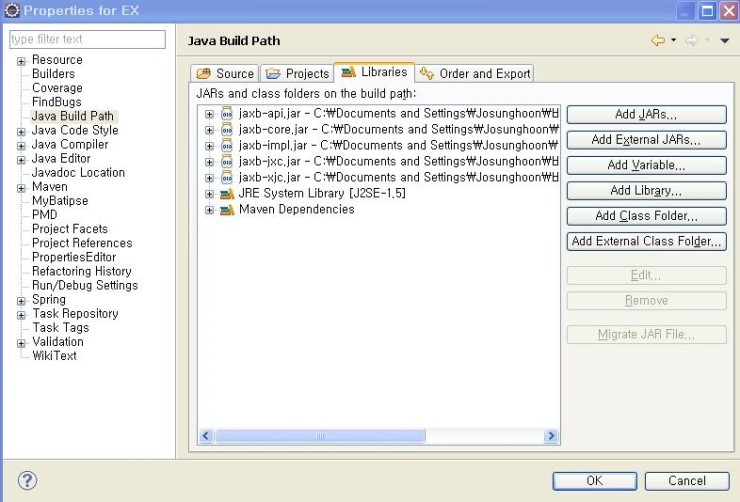The image size is (740, 502).
Task: Expand the jaxb-jxc.jar entry
Action: click(x=210, y=162)
